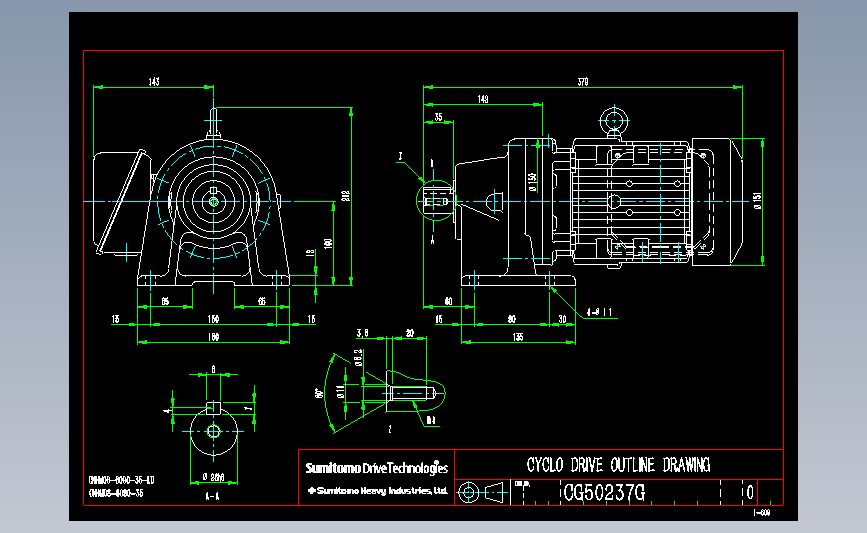This screenshot has width=867, height=533.
Task: Select the '6' key width dimension
Action: [x=213, y=369]
